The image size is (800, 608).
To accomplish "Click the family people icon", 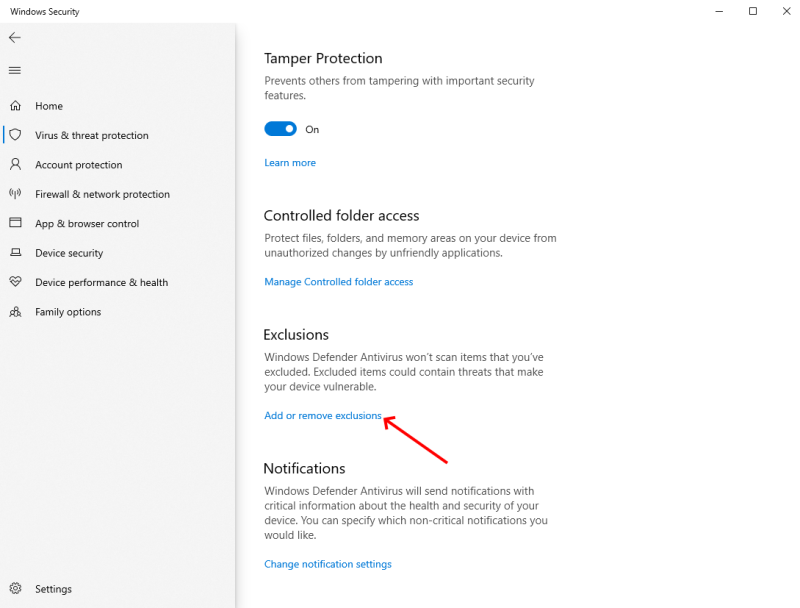I will 15,312.
